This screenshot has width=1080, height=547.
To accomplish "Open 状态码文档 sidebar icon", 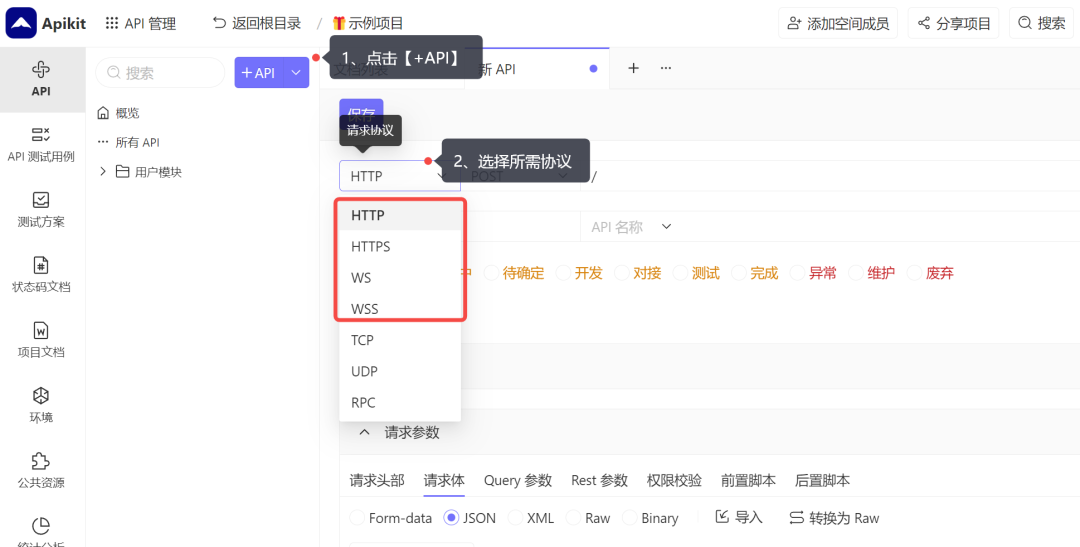I will 41,265.
